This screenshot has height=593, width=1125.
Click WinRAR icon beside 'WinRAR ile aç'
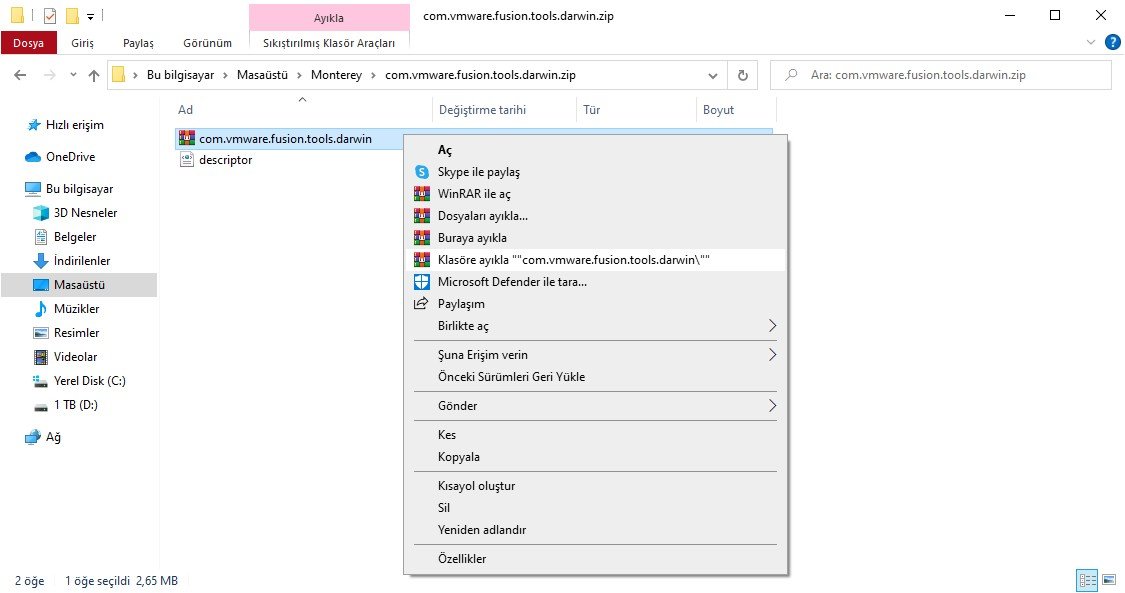[x=422, y=194]
